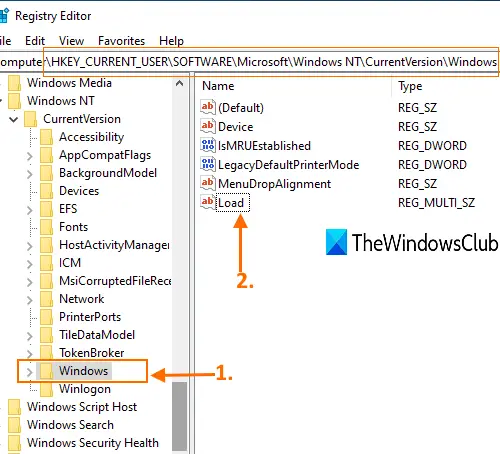Select the LegacyDefaultPrinterMode value name
Screen dimensions: 500x454
[x=289, y=165]
